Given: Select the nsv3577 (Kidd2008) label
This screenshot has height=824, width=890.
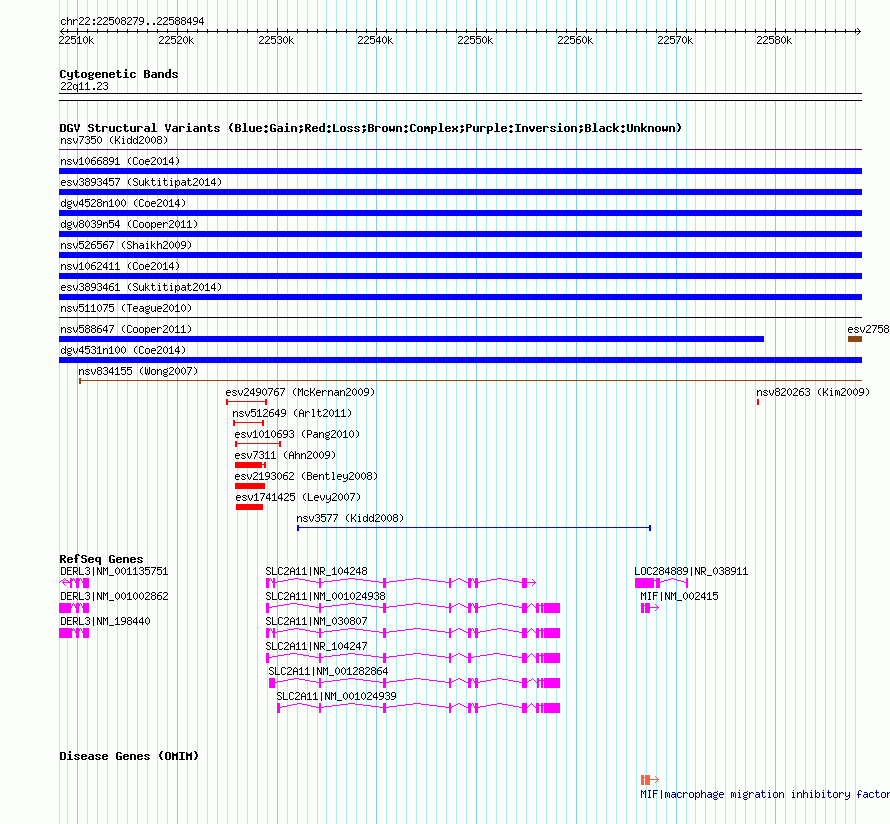Looking at the screenshot, I should (350, 518).
